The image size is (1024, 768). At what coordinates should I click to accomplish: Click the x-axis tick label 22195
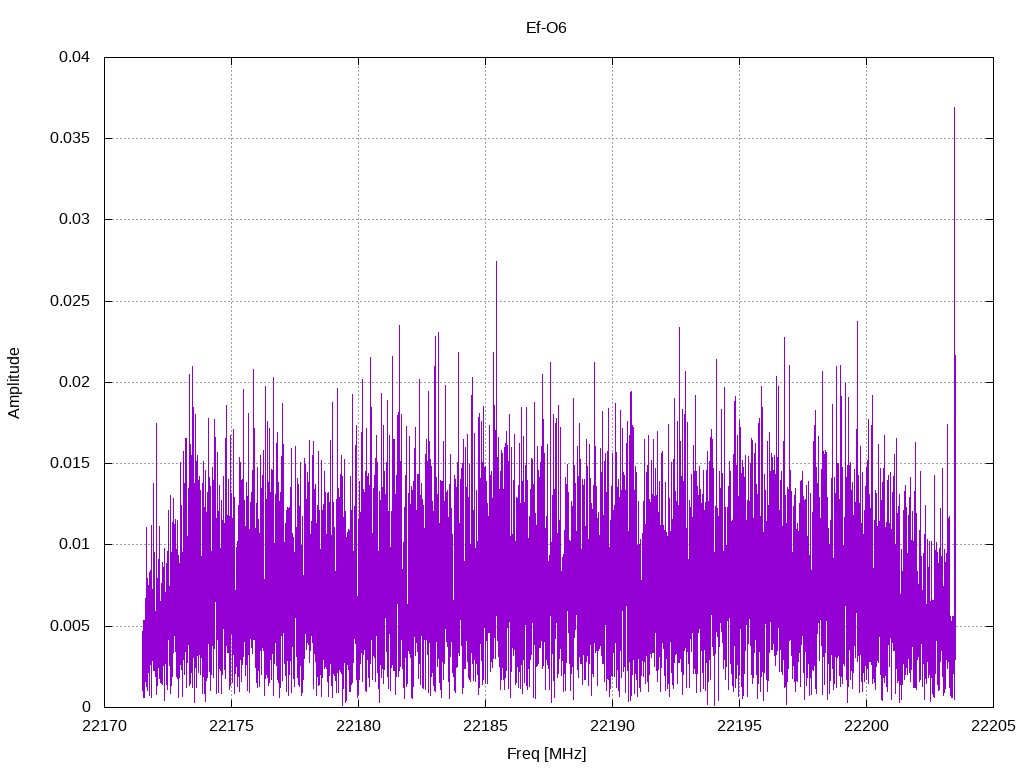point(739,726)
